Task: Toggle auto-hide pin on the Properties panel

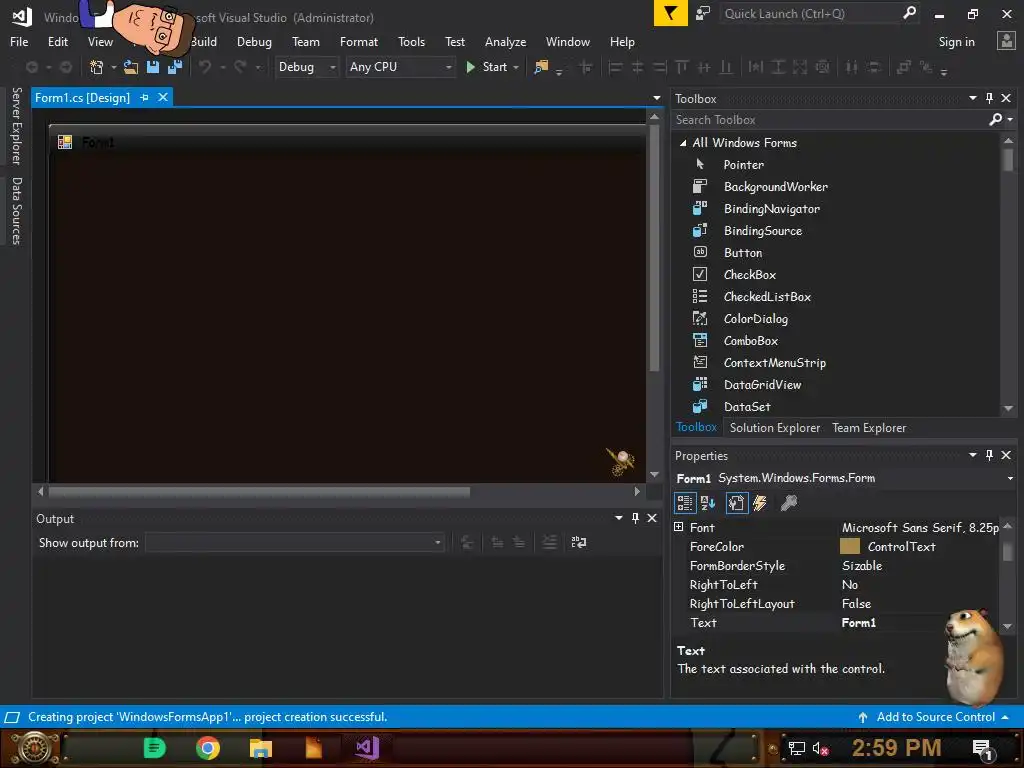Action: pos(989,455)
